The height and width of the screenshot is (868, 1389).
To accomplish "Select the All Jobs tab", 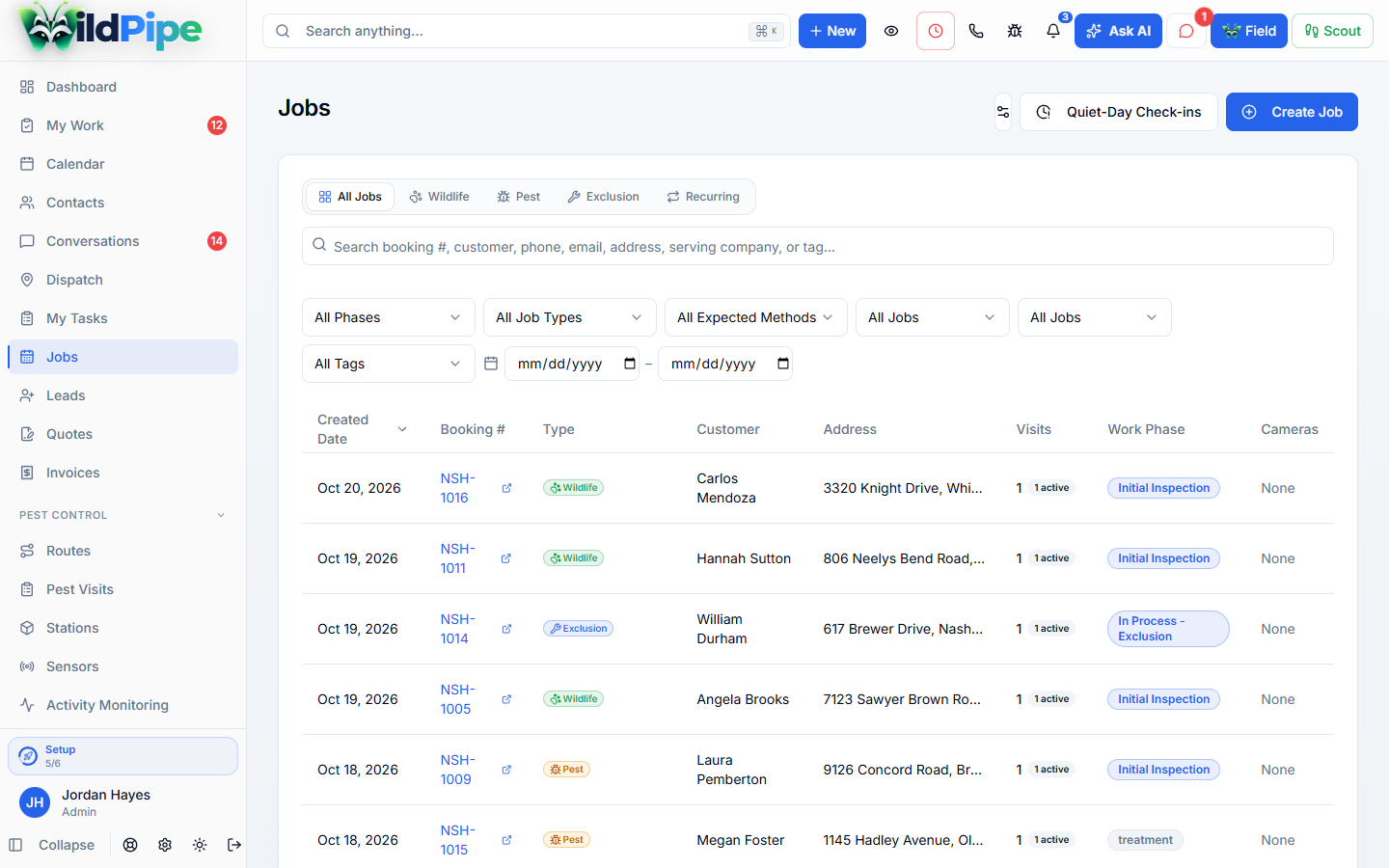I will click(350, 197).
